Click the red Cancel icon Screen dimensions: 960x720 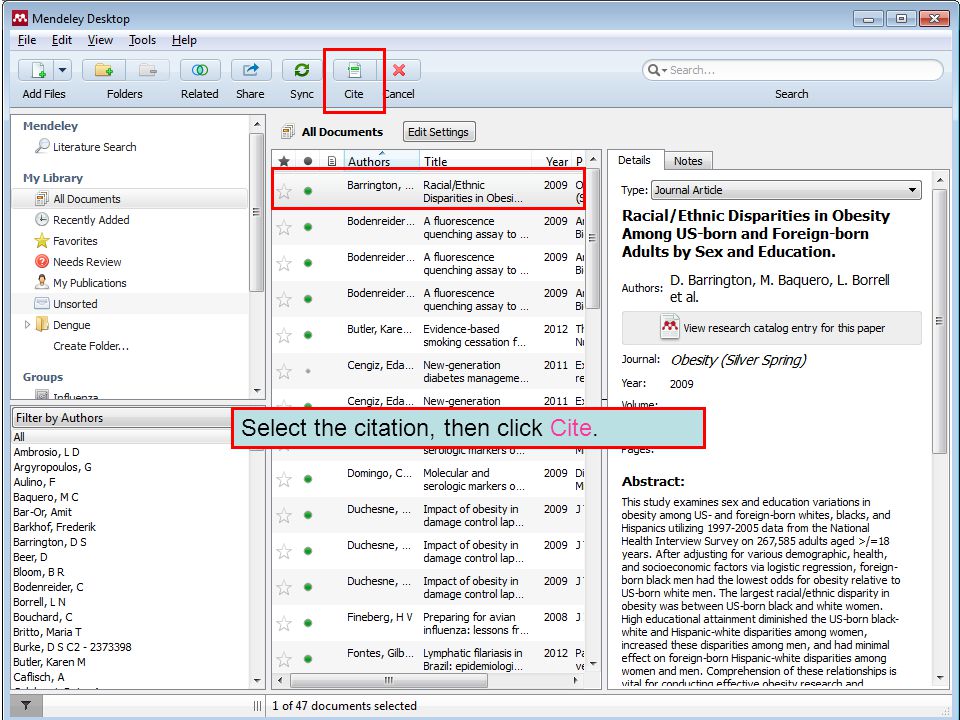(x=399, y=70)
